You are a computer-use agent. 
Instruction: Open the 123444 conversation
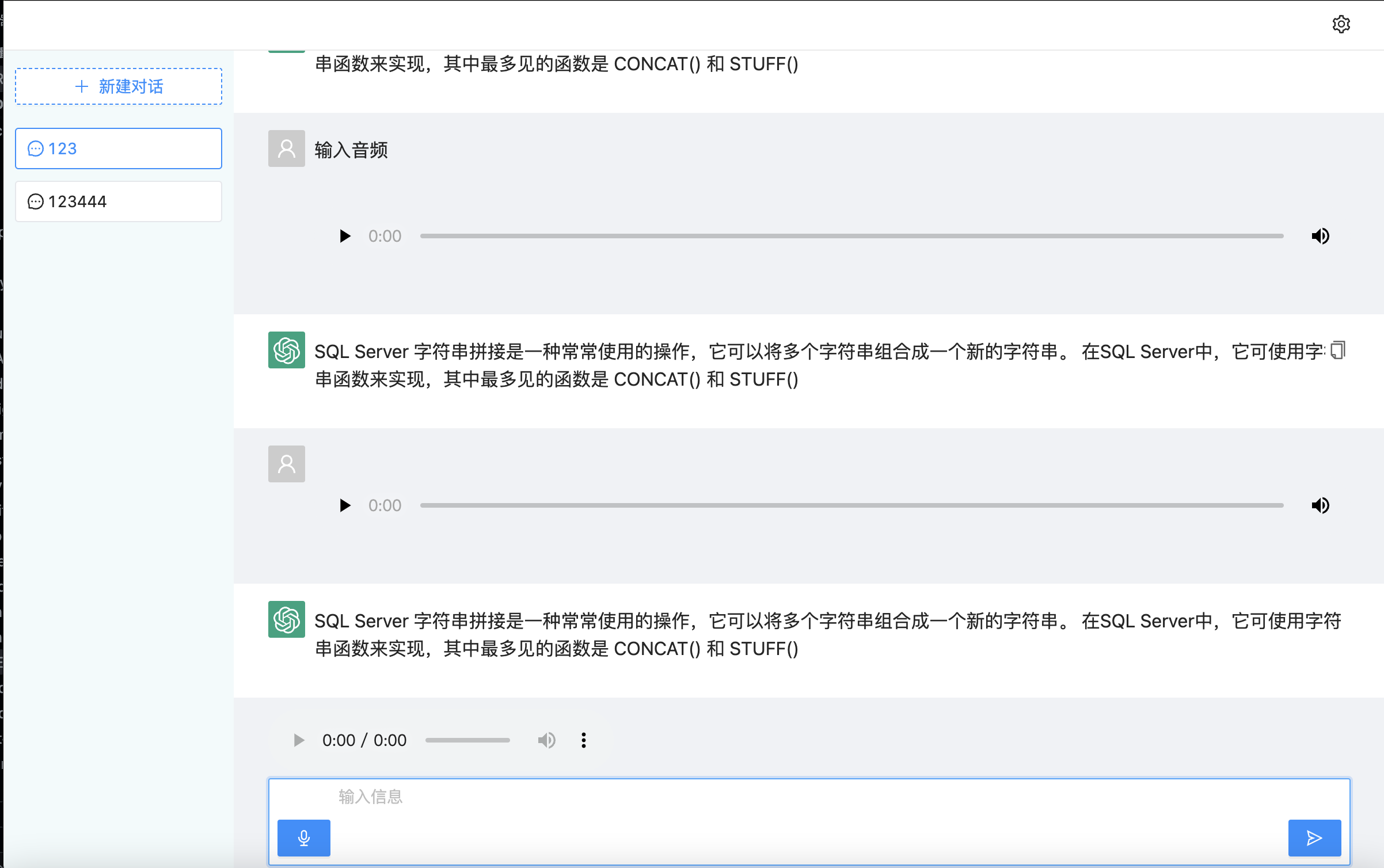pos(119,201)
